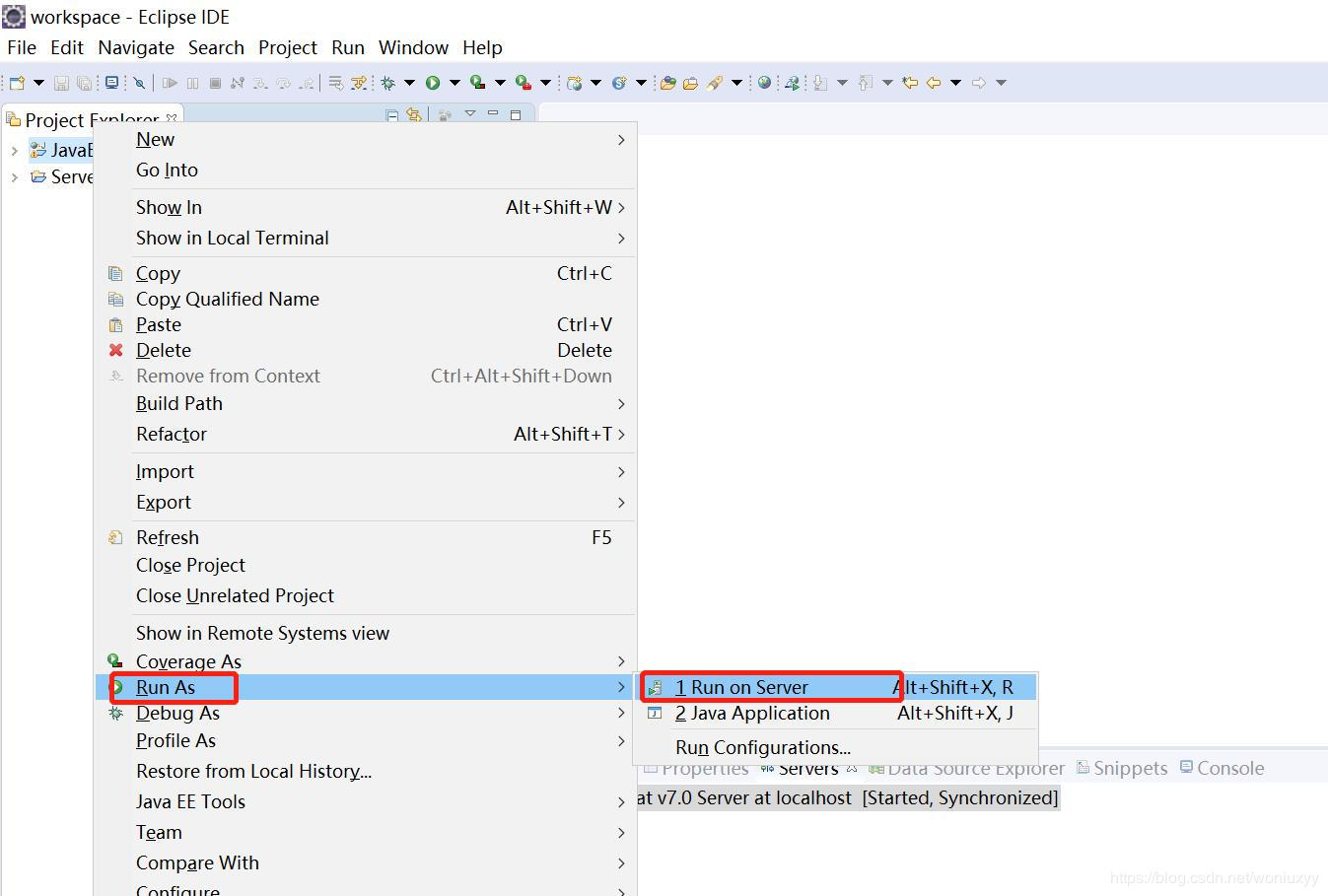This screenshot has width=1328, height=896.
Task: Click the Terminate stop icon
Action: click(x=215, y=83)
